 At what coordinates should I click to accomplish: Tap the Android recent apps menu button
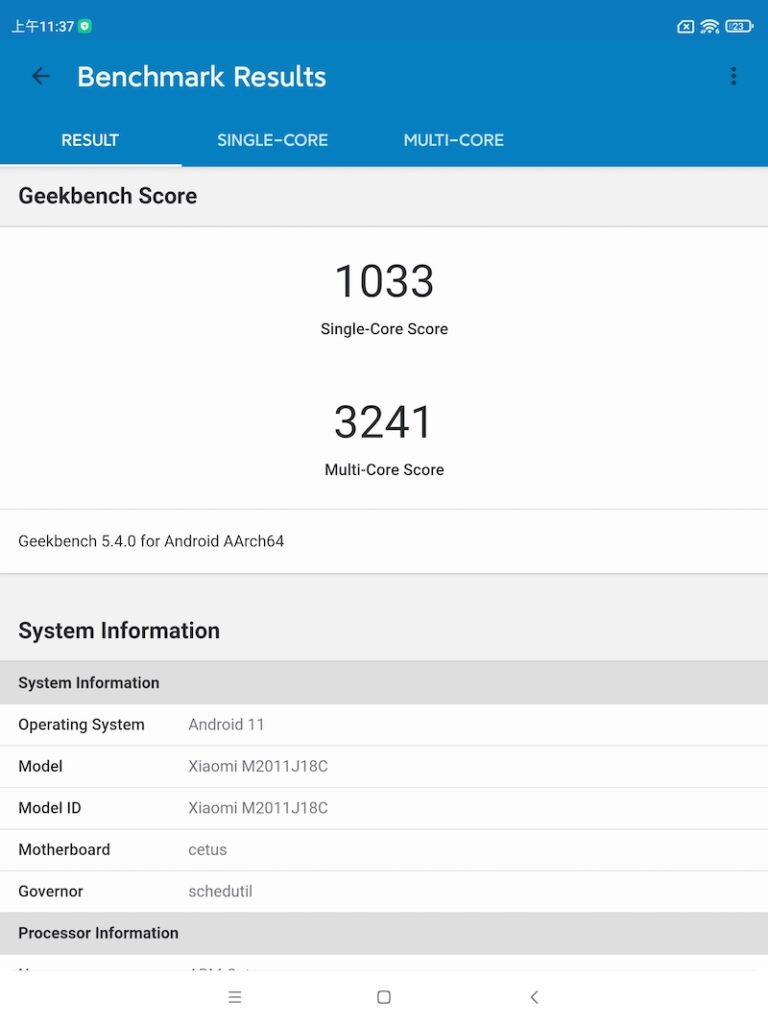pyautogui.click(x=235, y=997)
